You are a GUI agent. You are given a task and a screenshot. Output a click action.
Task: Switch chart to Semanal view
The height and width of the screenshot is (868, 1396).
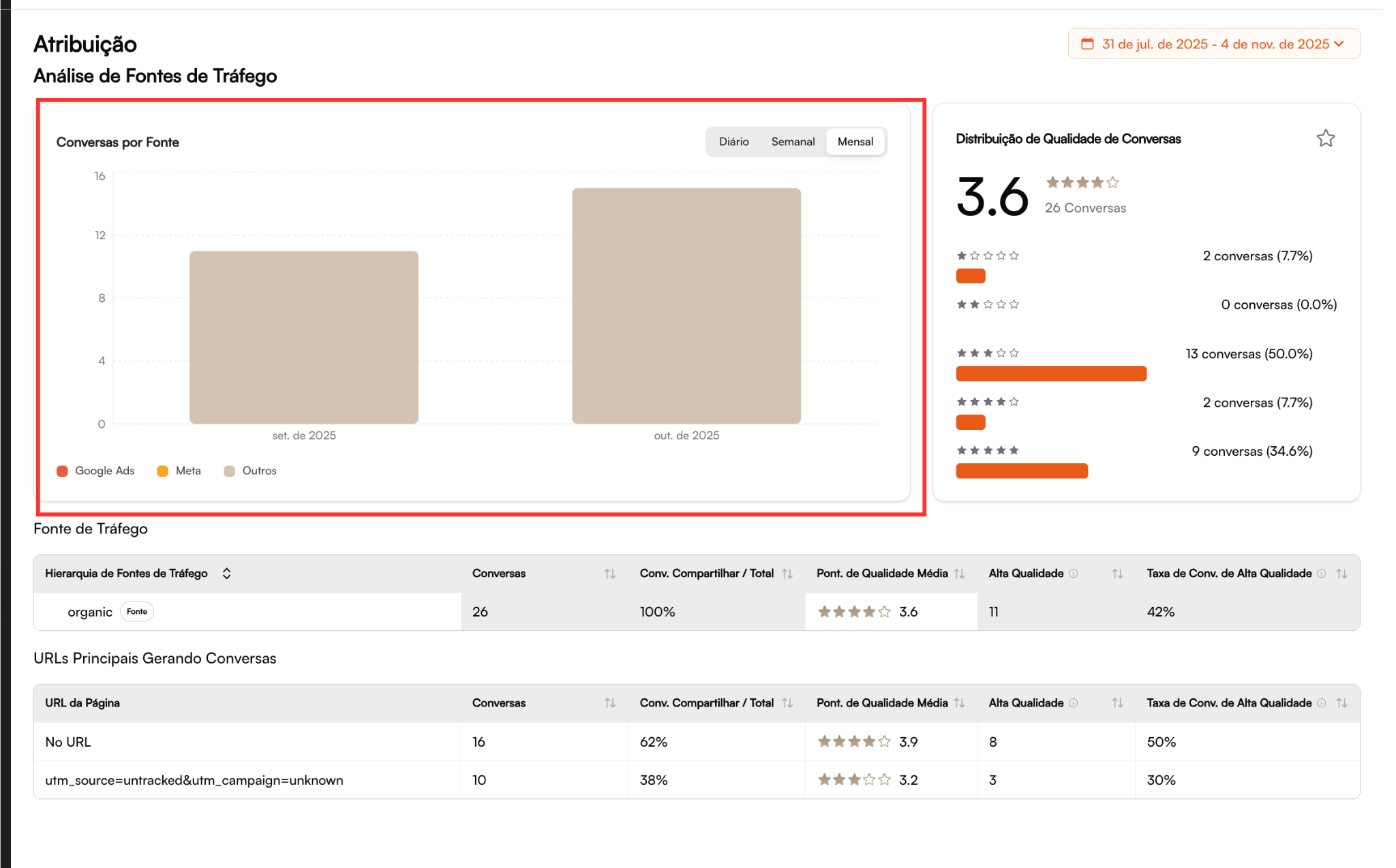793,142
